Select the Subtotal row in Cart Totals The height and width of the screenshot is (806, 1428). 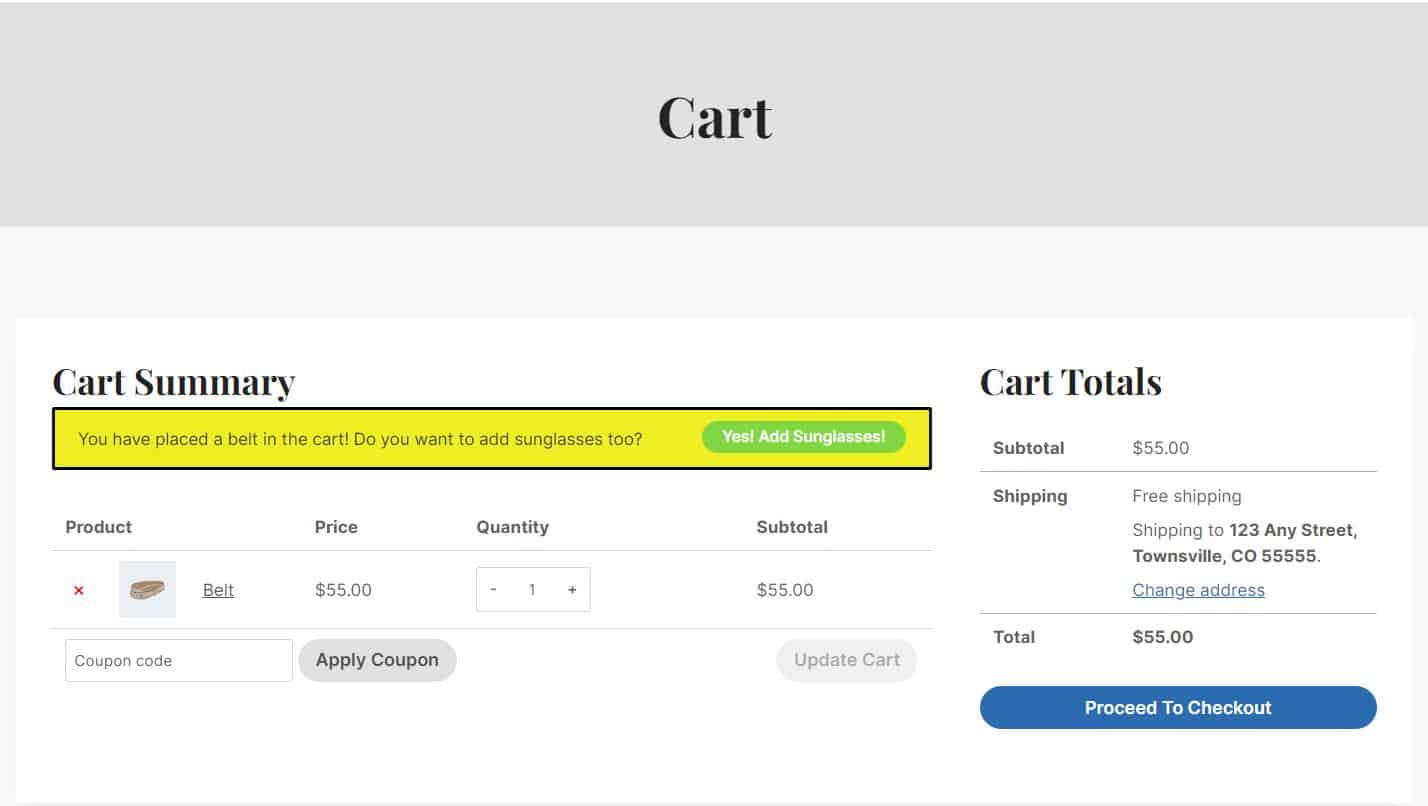pos(1028,448)
